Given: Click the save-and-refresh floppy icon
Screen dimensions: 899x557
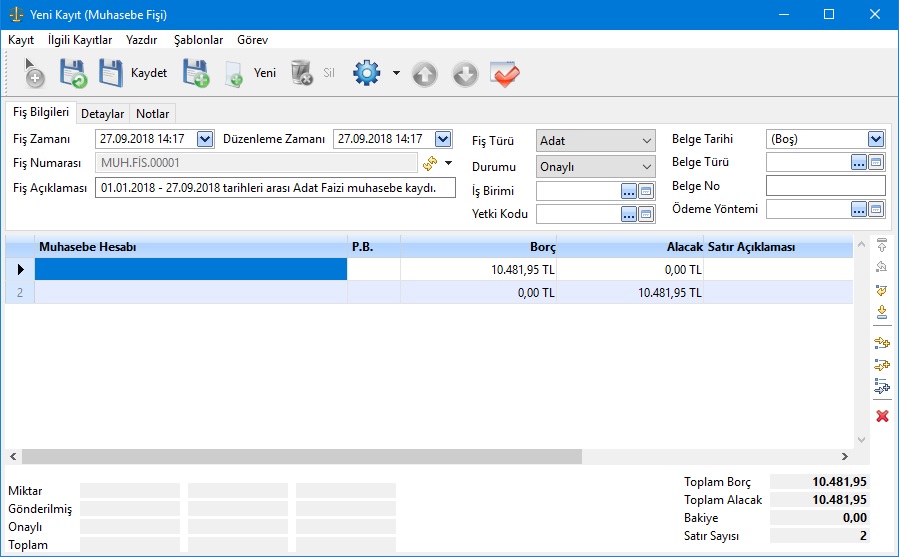Looking at the screenshot, I should [73, 74].
